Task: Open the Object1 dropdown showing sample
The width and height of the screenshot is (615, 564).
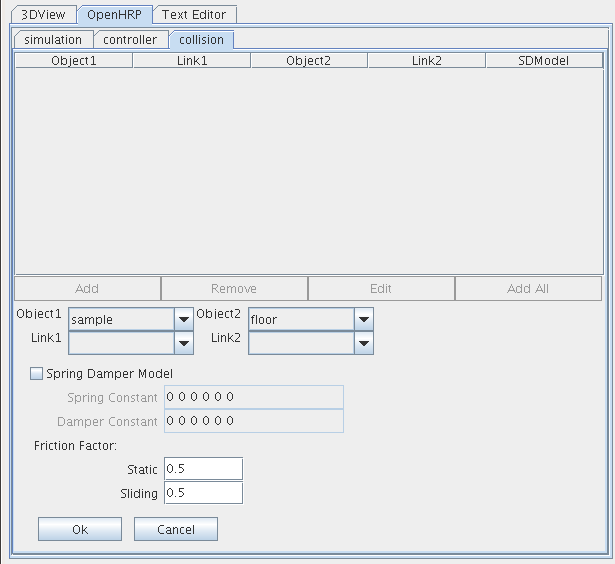Action: pos(131,319)
